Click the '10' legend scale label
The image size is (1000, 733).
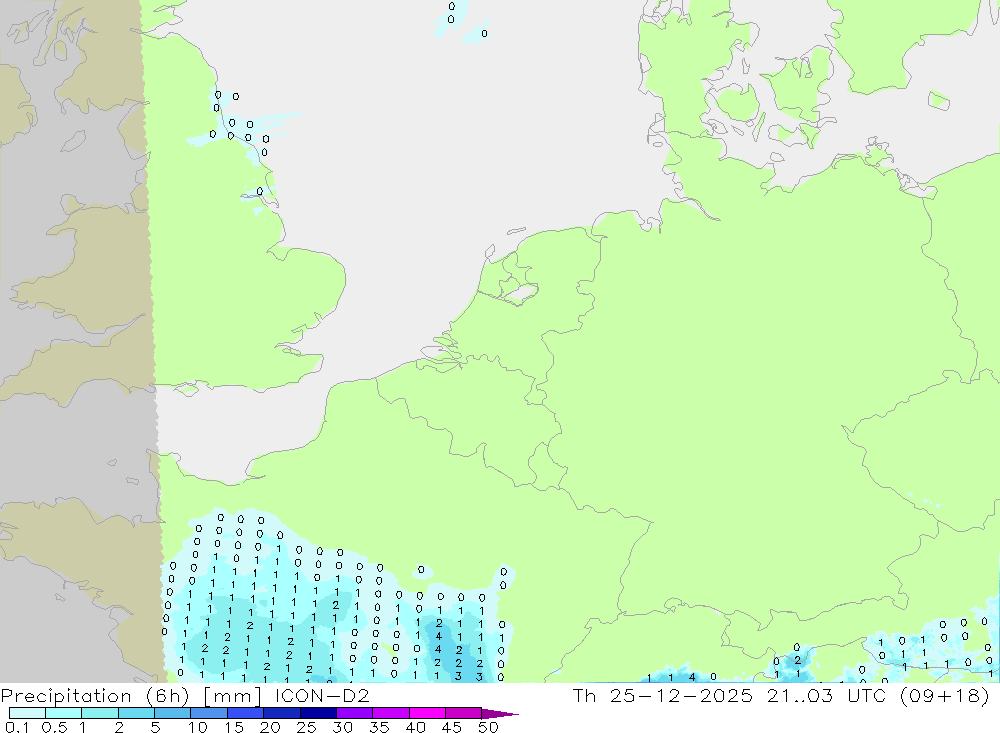pos(198,727)
